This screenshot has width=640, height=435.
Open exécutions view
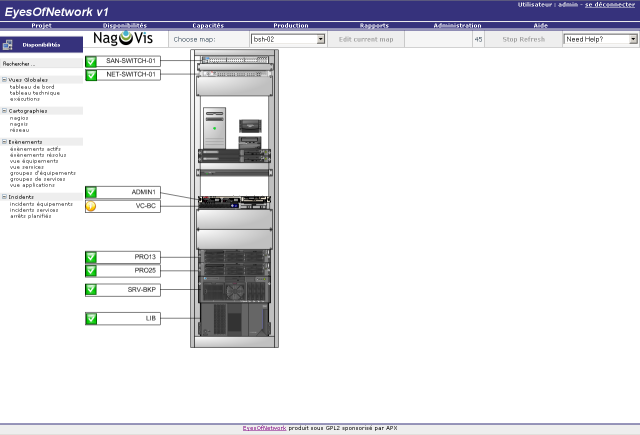point(25,99)
